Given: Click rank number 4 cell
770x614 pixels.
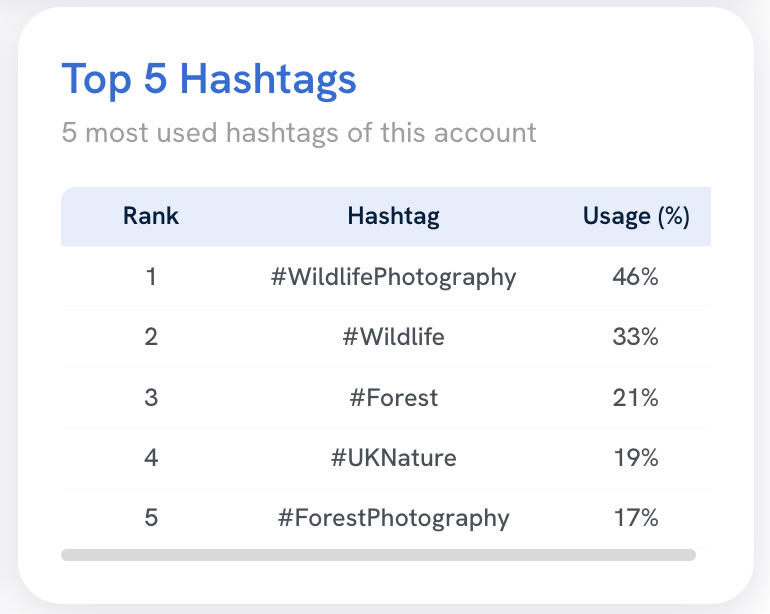Looking at the screenshot, I should (151, 458).
